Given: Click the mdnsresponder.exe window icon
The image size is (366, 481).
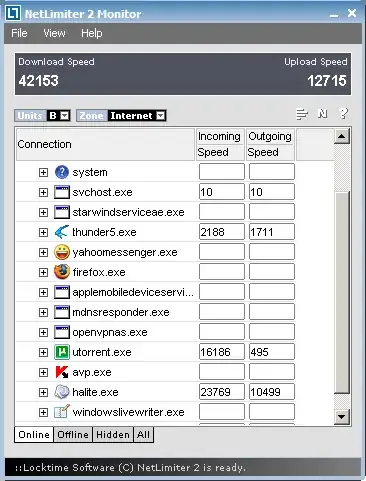Looking at the screenshot, I should [x=62, y=312].
